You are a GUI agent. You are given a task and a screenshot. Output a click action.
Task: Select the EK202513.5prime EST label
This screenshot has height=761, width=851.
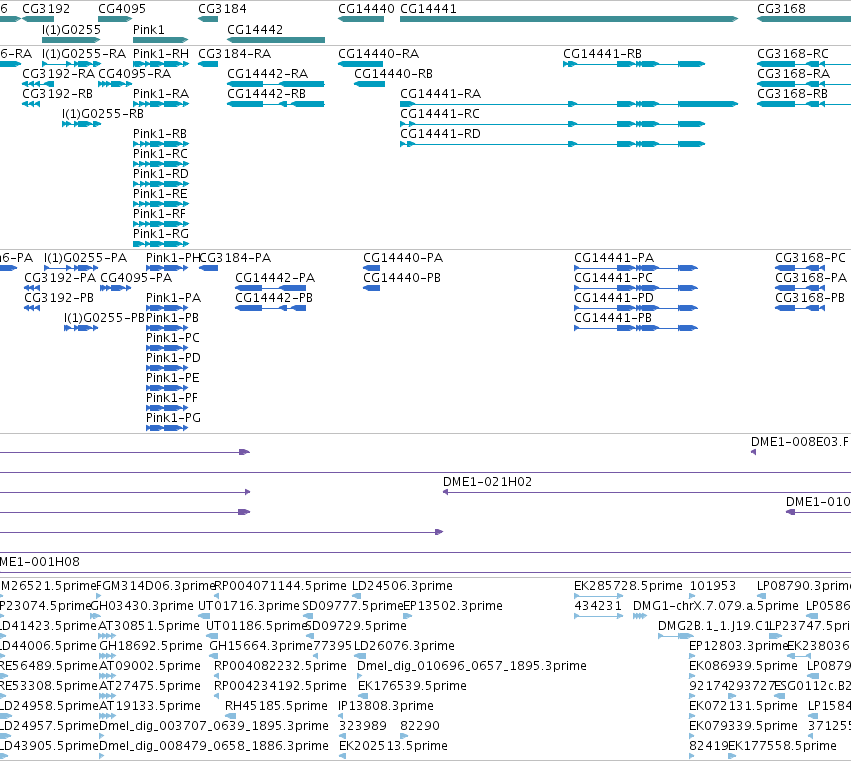click(393, 746)
